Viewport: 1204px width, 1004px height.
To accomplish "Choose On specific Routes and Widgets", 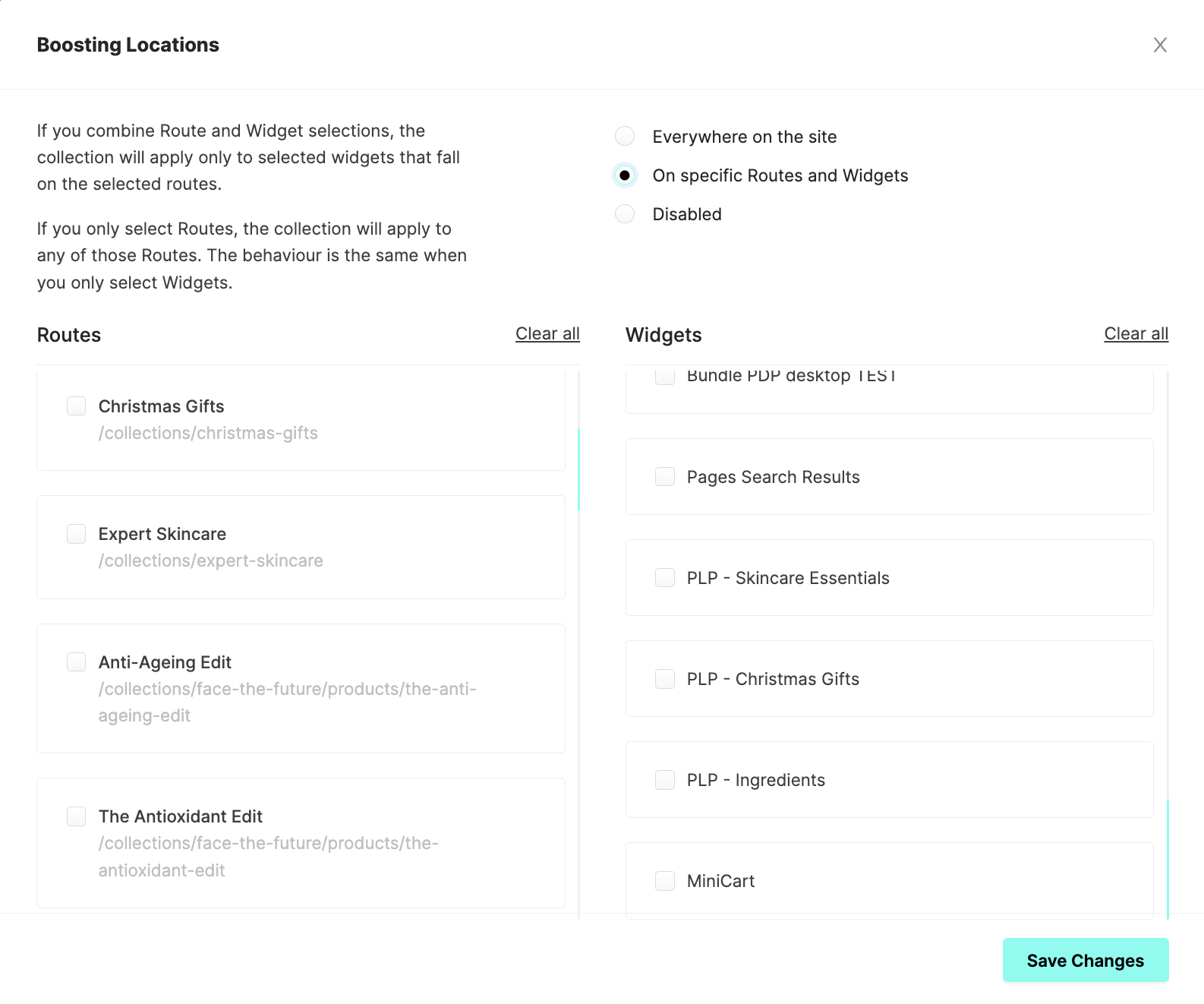I will [625, 175].
